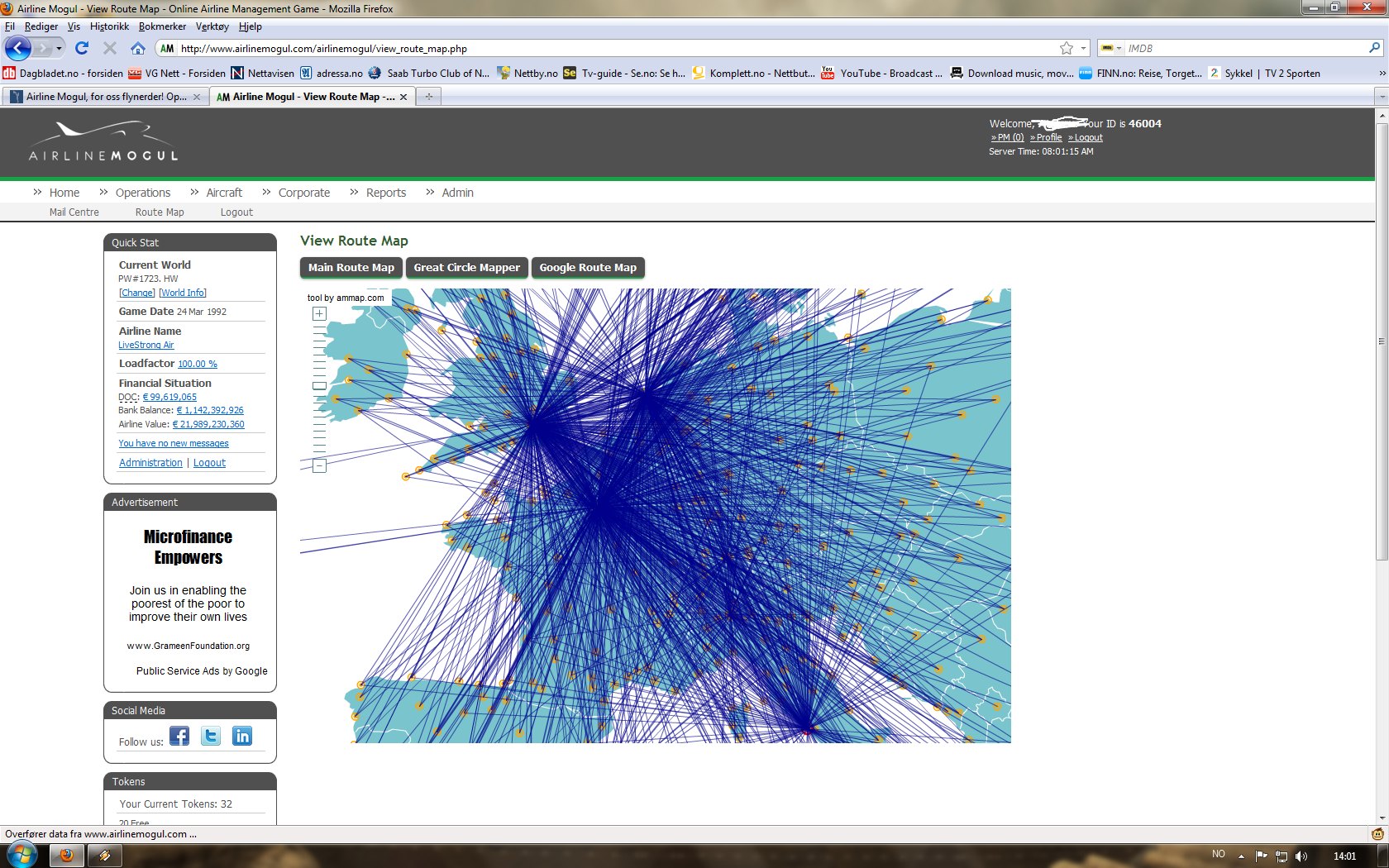This screenshot has width=1389, height=868.
Task: Open search engine selector dropdown
Action: [x=1111, y=48]
